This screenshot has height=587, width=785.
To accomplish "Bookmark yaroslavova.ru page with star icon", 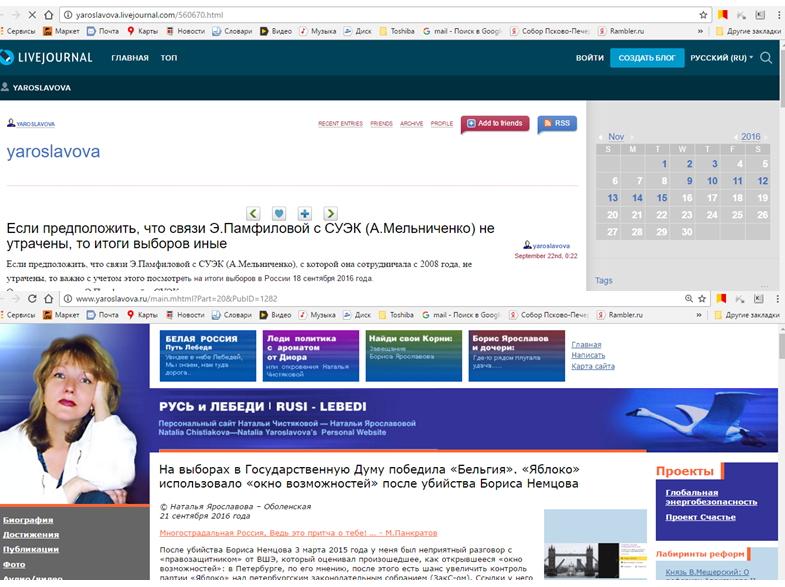I will click(x=702, y=299).
